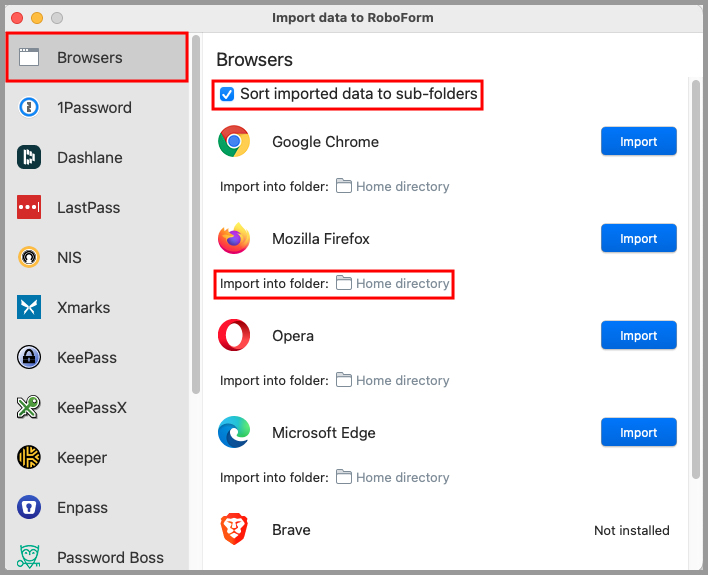
Task: Click the browsers panel vertical scrollbar
Action: pyautogui.click(x=695, y=280)
